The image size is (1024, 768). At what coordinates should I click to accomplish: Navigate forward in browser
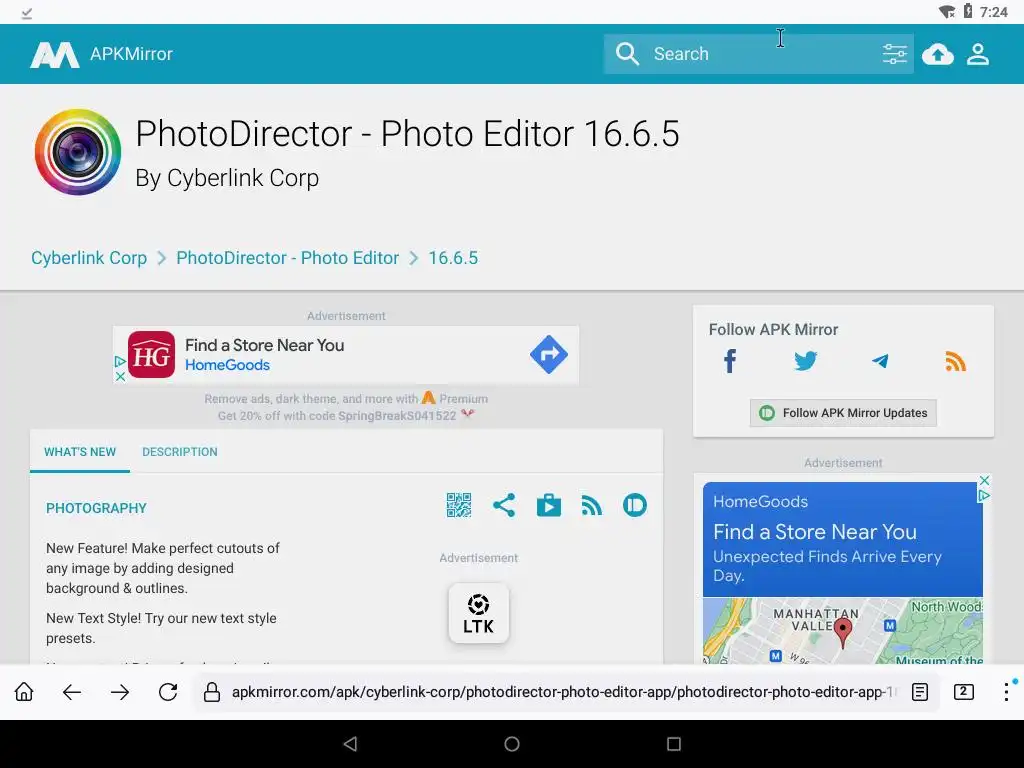point(120,692)
